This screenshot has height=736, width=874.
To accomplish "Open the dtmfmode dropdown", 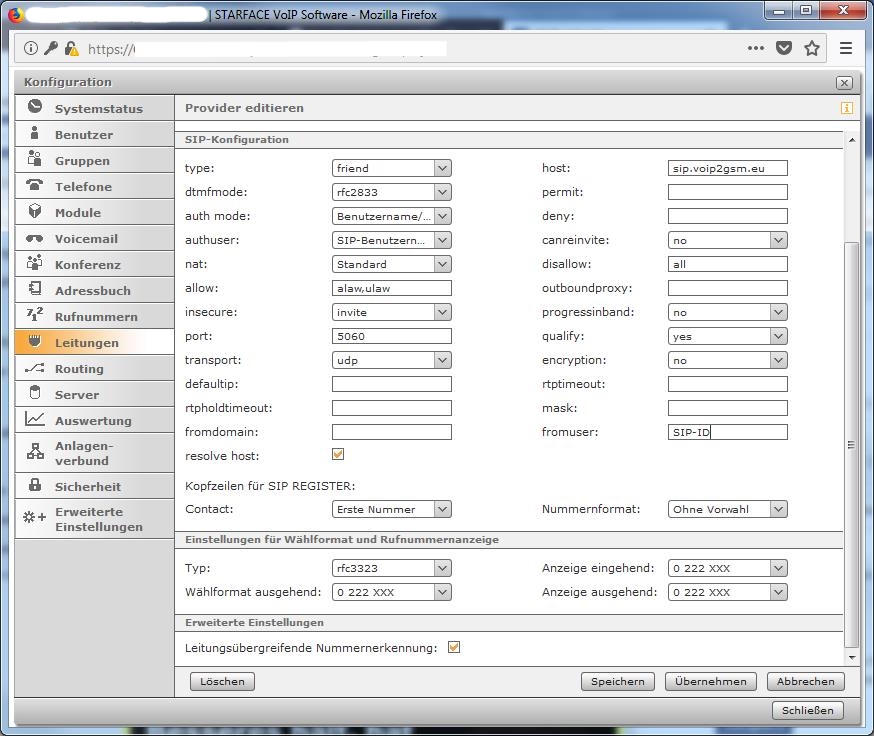I will click(x=391, y=192).
